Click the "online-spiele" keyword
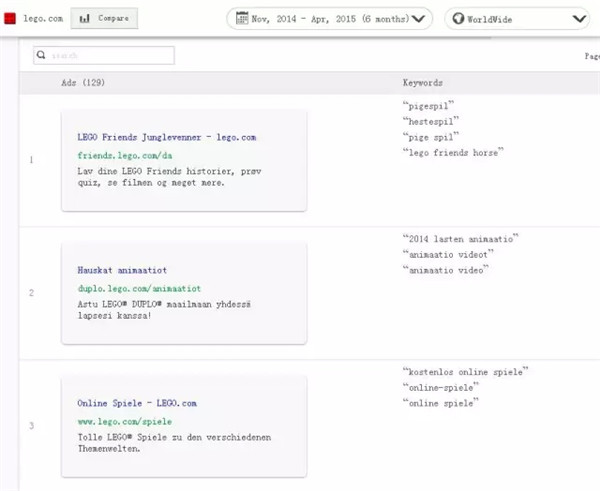The image size is (600, 491). click(x=440, y=387)
